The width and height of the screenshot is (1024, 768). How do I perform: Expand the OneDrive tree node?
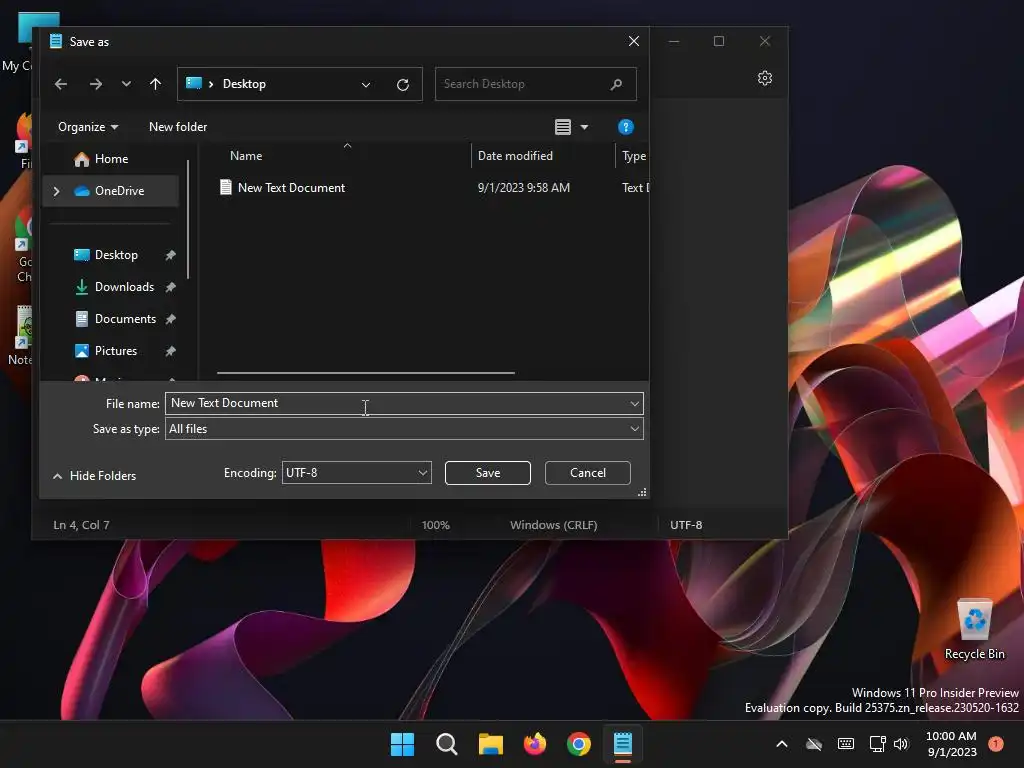(56, 191)
